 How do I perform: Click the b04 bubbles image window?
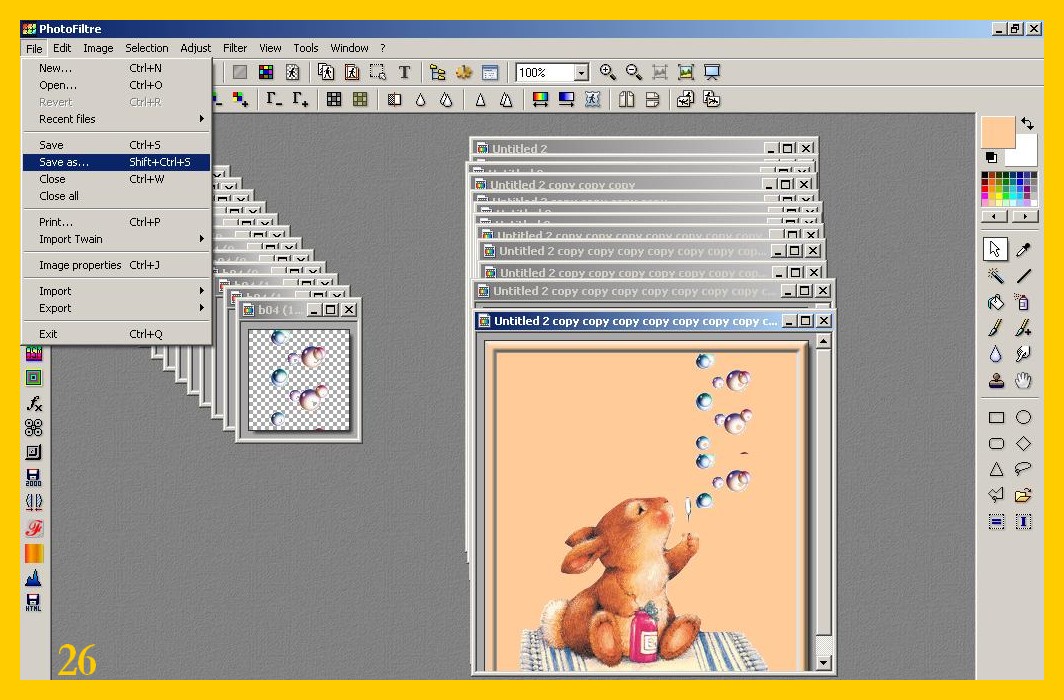tap(299, 380)
